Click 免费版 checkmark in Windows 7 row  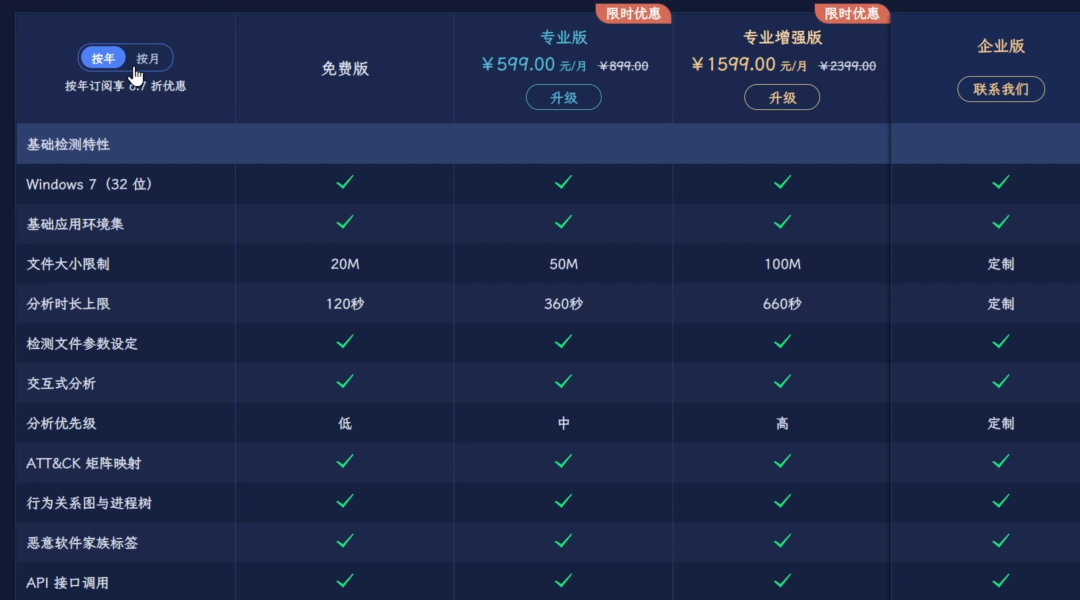pyautogui.click(x=345, y=182)
